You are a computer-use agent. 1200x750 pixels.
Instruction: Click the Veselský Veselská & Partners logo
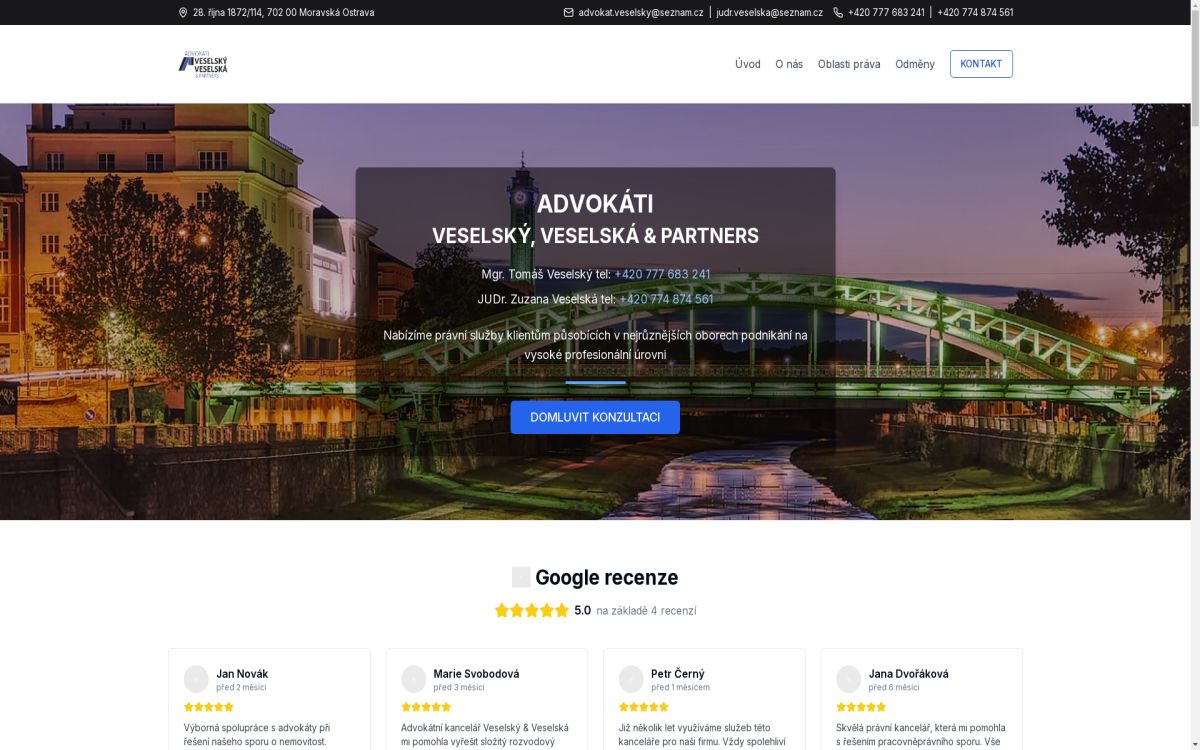203,63
